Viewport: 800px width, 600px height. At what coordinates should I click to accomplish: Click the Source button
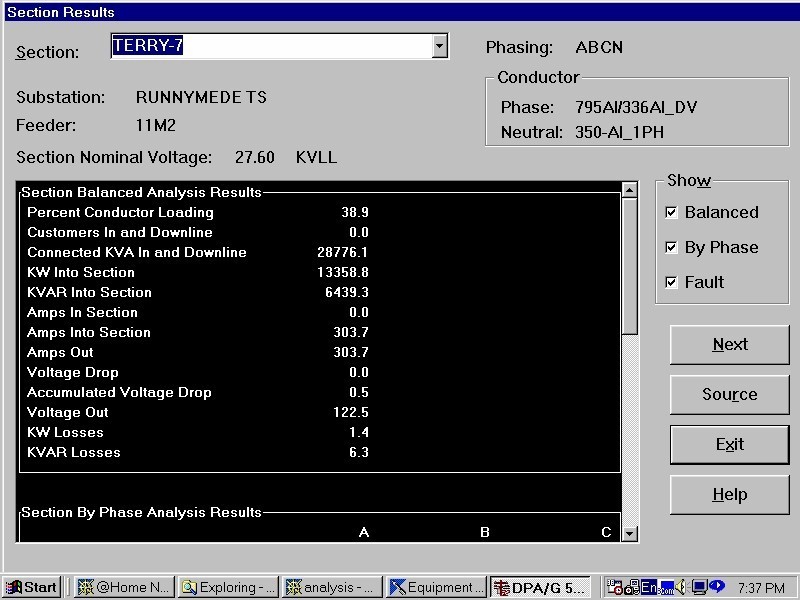729,395
